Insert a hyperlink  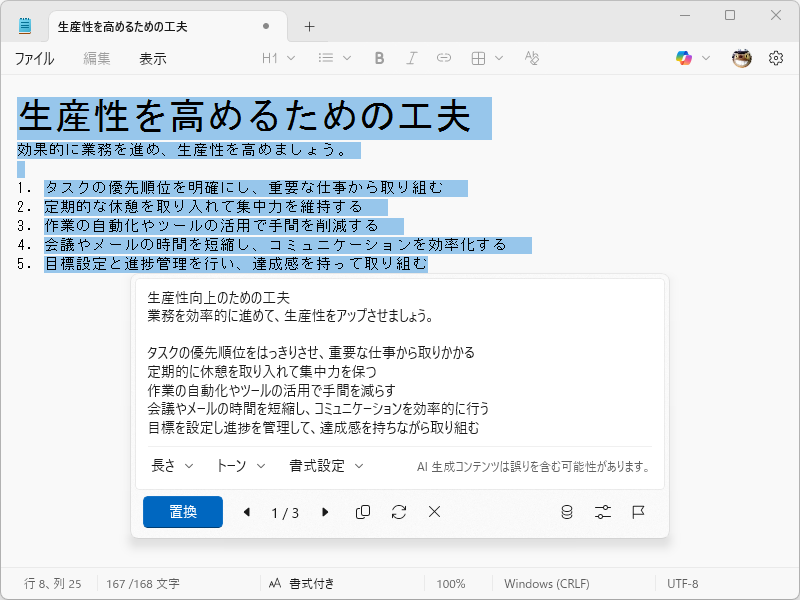(x=444, y=58)
